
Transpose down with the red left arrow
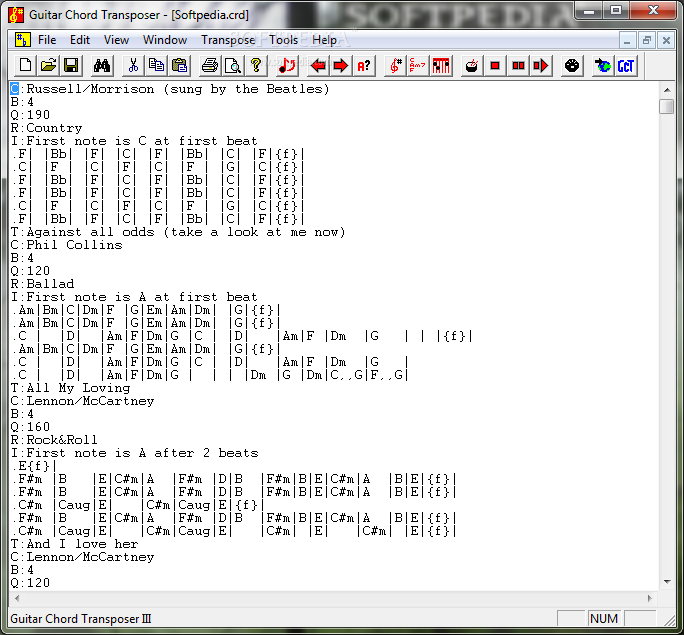318,66
